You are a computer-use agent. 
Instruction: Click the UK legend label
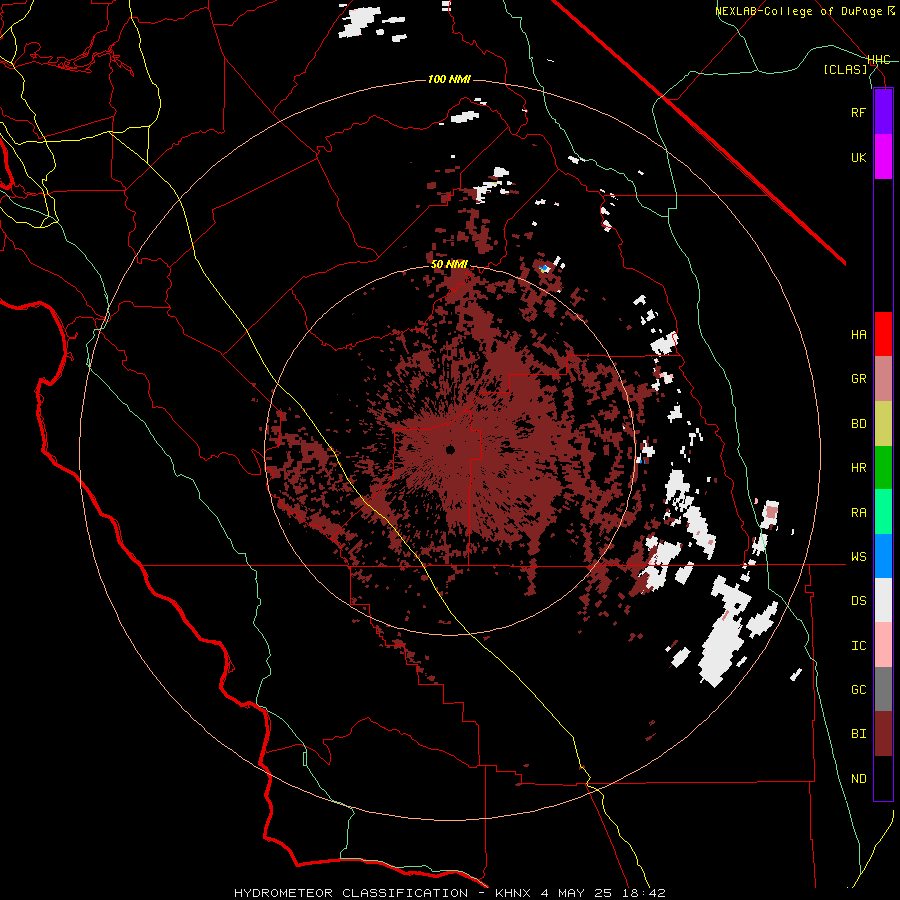pos(858,157)
